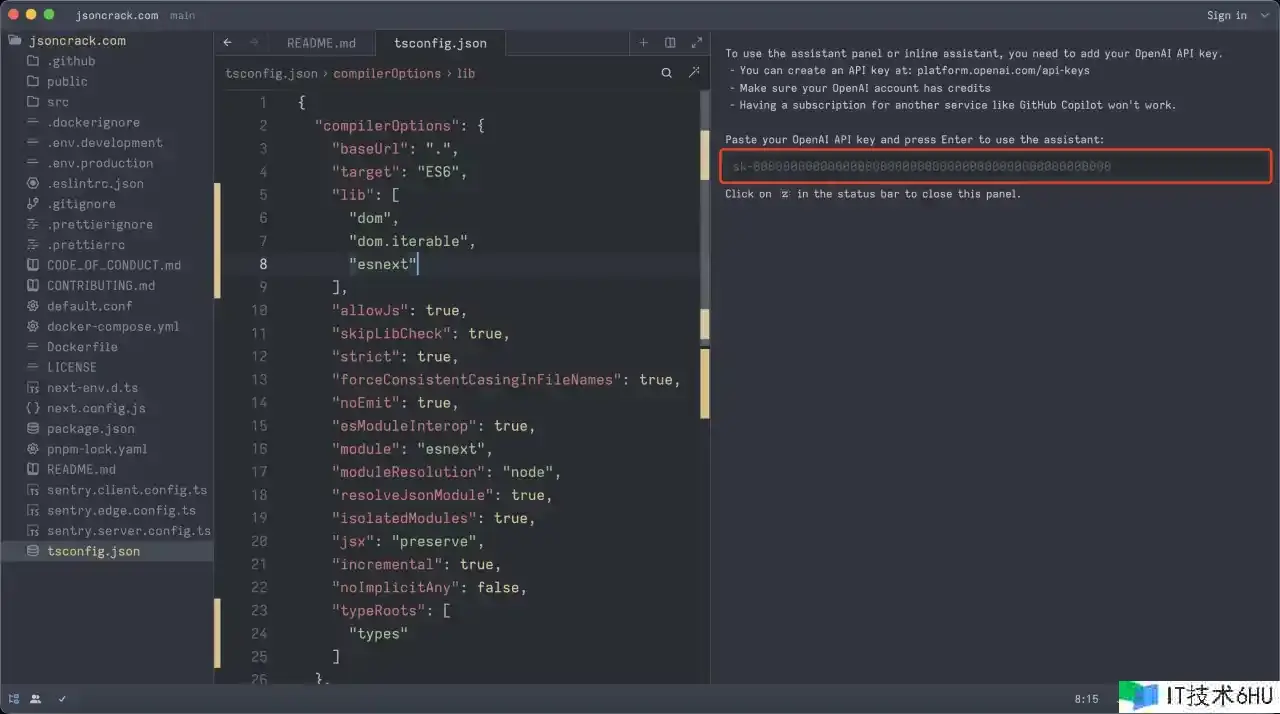Click the 8:15 cursor position indicator

[1087, 699]
